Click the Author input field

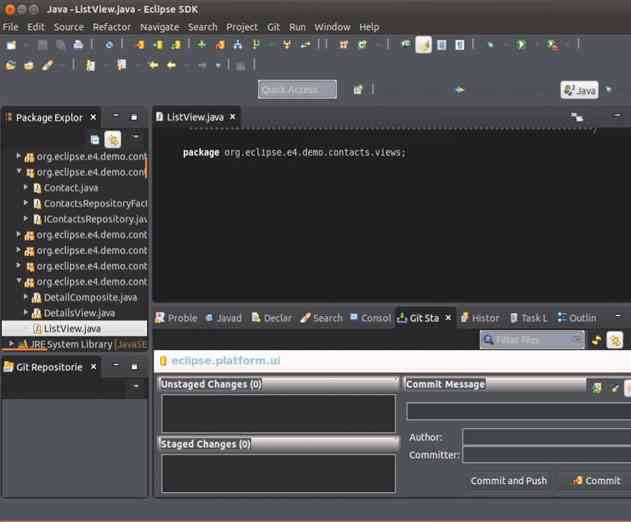546,437
